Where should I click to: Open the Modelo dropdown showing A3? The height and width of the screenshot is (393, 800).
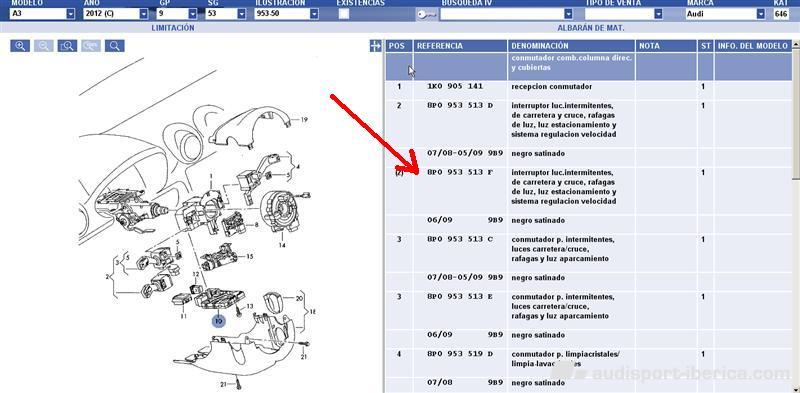click(43, 14)
